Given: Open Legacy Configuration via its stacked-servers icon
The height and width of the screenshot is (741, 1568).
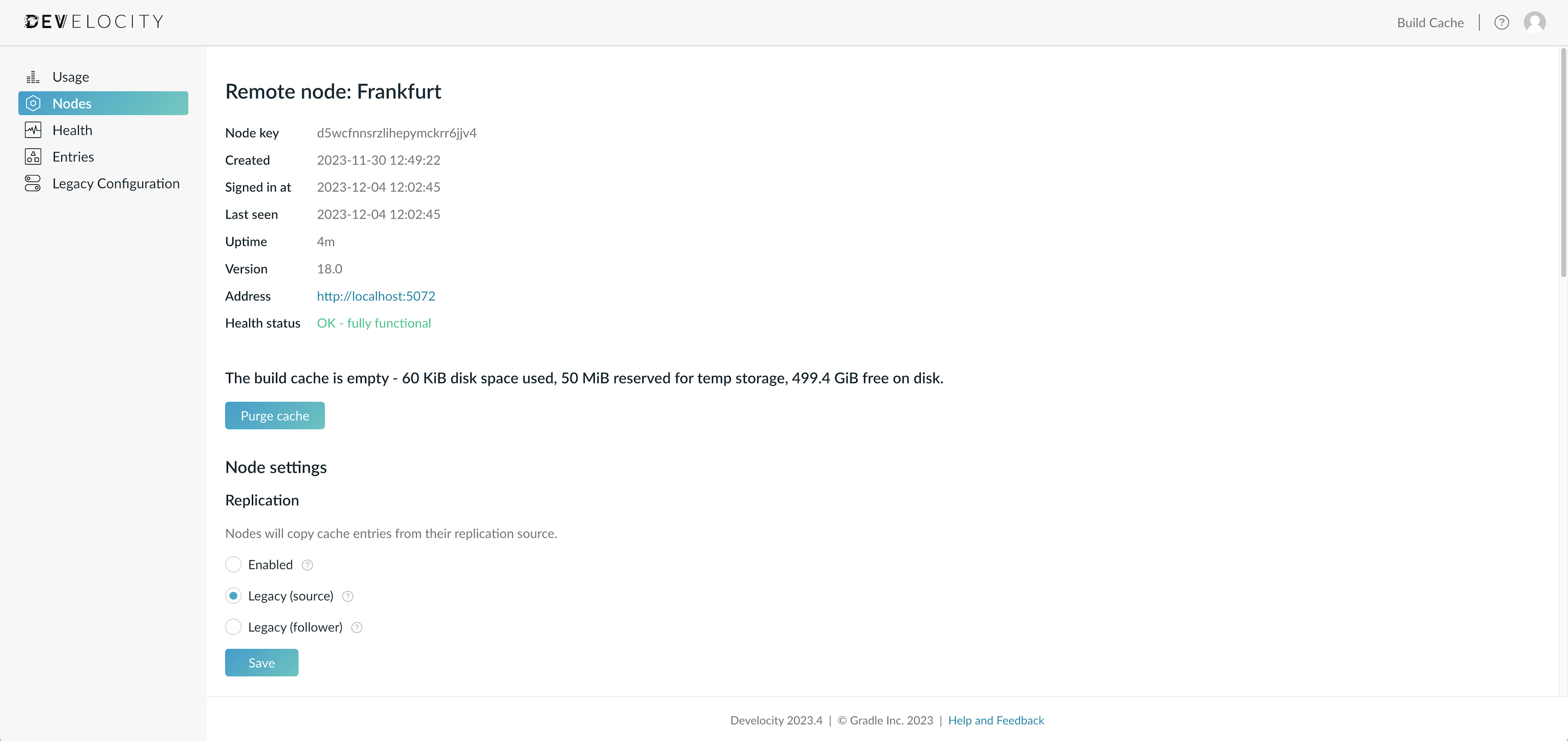Looking at the screenshot, I should pyautogui.click(x=33, y=183).
